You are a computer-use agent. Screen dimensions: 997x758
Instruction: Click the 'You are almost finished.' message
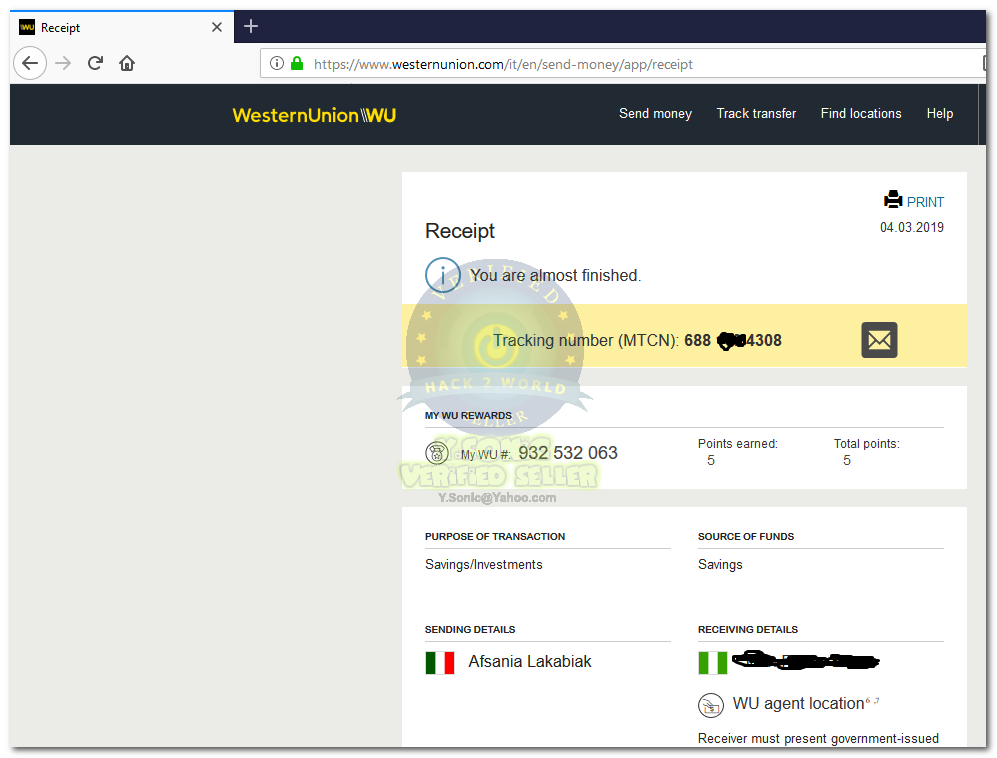click(x=555, y=275)
